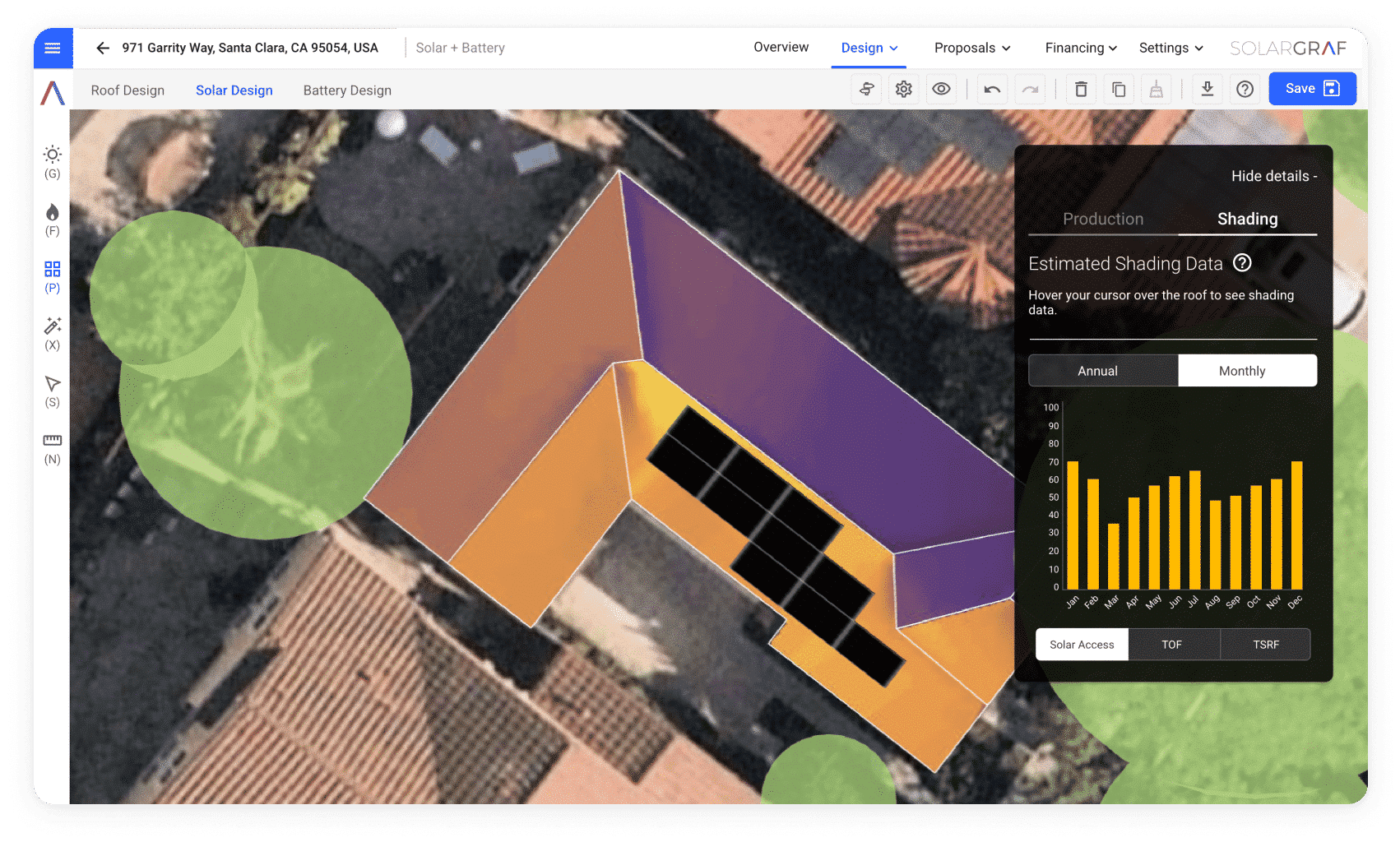Redo the last action
This screenshot has height=842, width=1400.
[1030, 89]
